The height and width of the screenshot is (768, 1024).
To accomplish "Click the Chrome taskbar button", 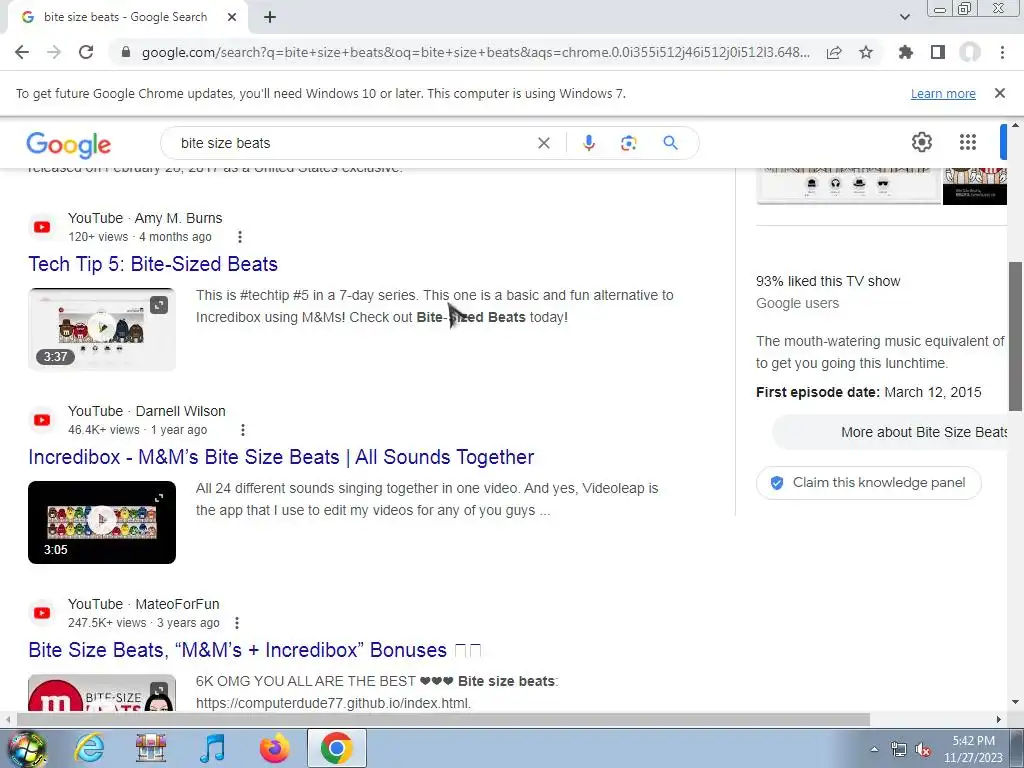I will click(336, 748).
